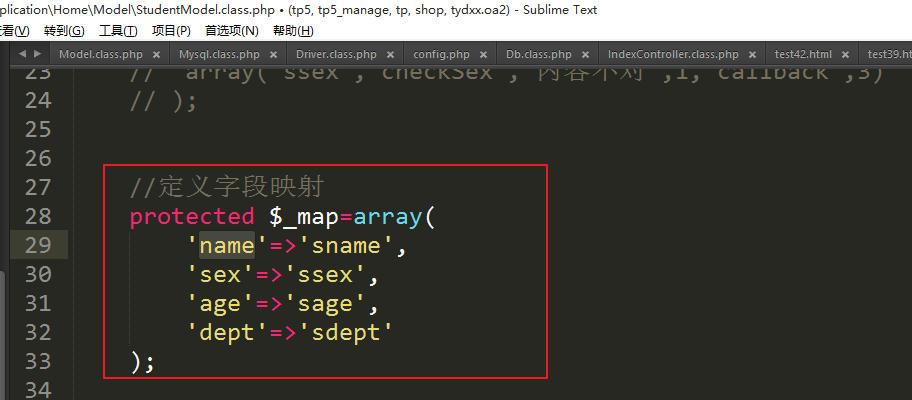Switch to the test42.html tab
This screenshot has width=912, height=400.
803,55
